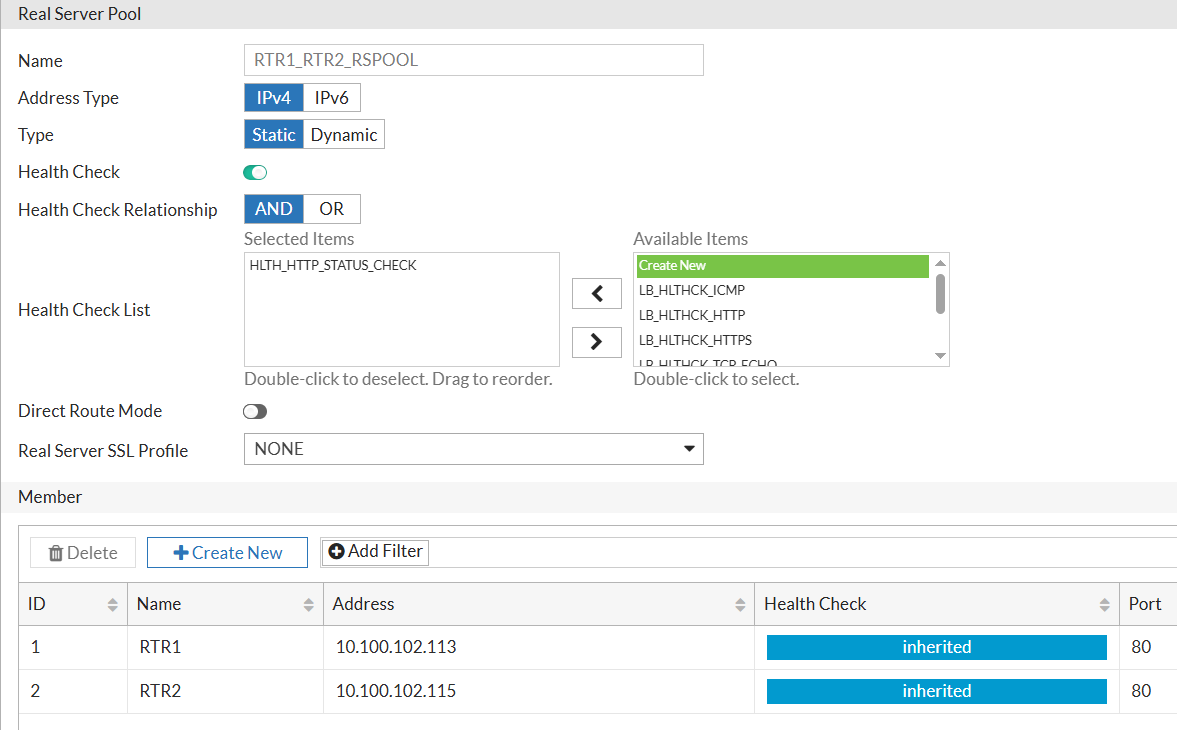Sort table by Address column arrows

(740, 605)
